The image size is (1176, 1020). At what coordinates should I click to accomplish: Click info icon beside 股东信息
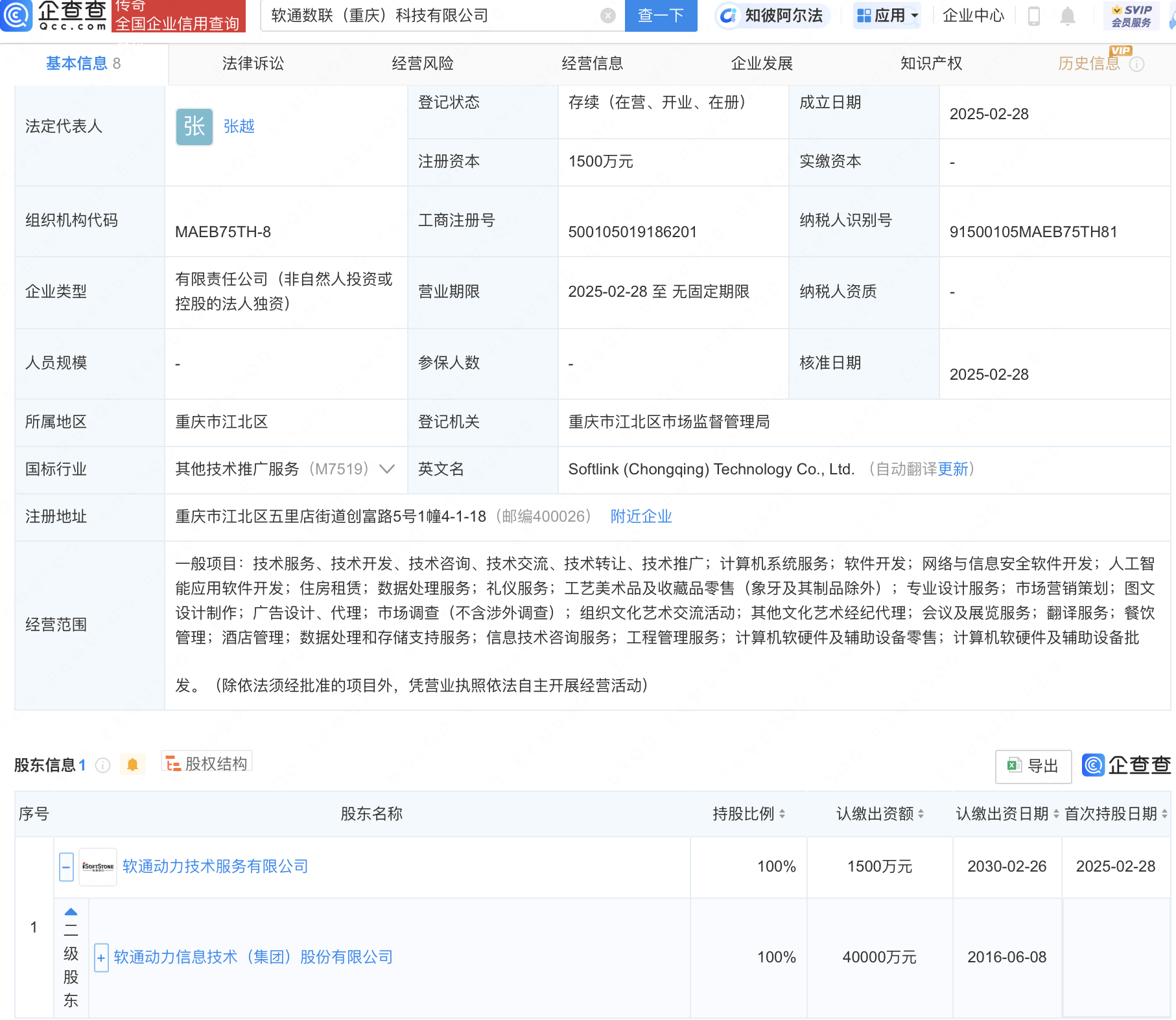102,765
